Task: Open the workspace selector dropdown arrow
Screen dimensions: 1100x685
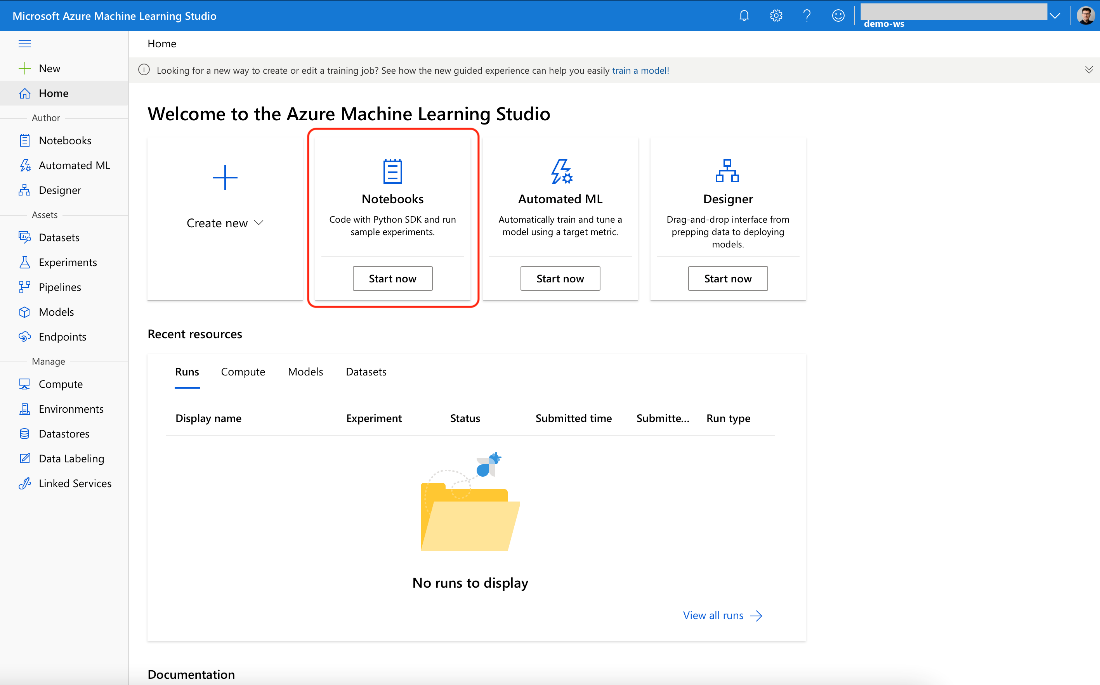Action: (x=1054, y=15)
